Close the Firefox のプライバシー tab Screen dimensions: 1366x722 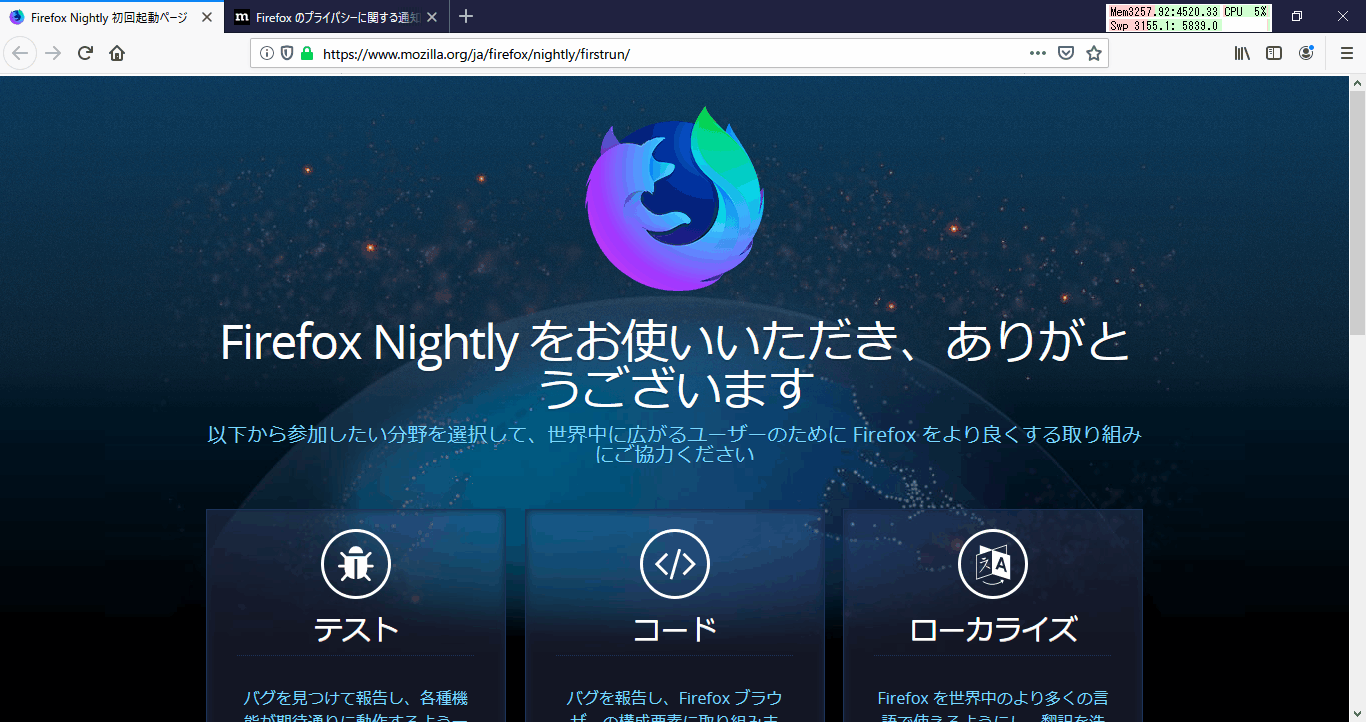(432, 17)
